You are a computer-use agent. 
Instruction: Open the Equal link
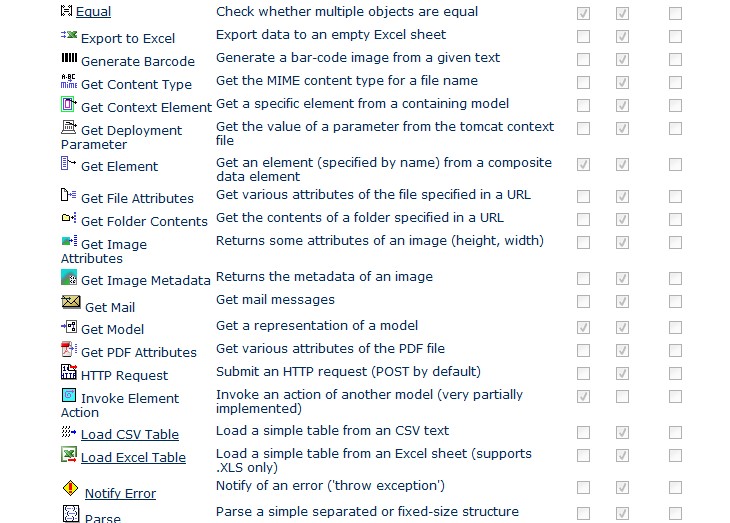(x=93, y=12)
